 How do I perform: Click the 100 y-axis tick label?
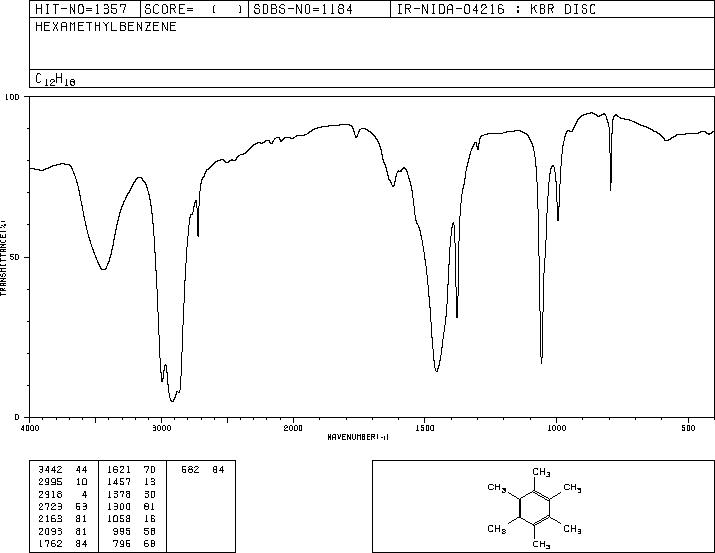pyautogui.click(x=13, y=97)
